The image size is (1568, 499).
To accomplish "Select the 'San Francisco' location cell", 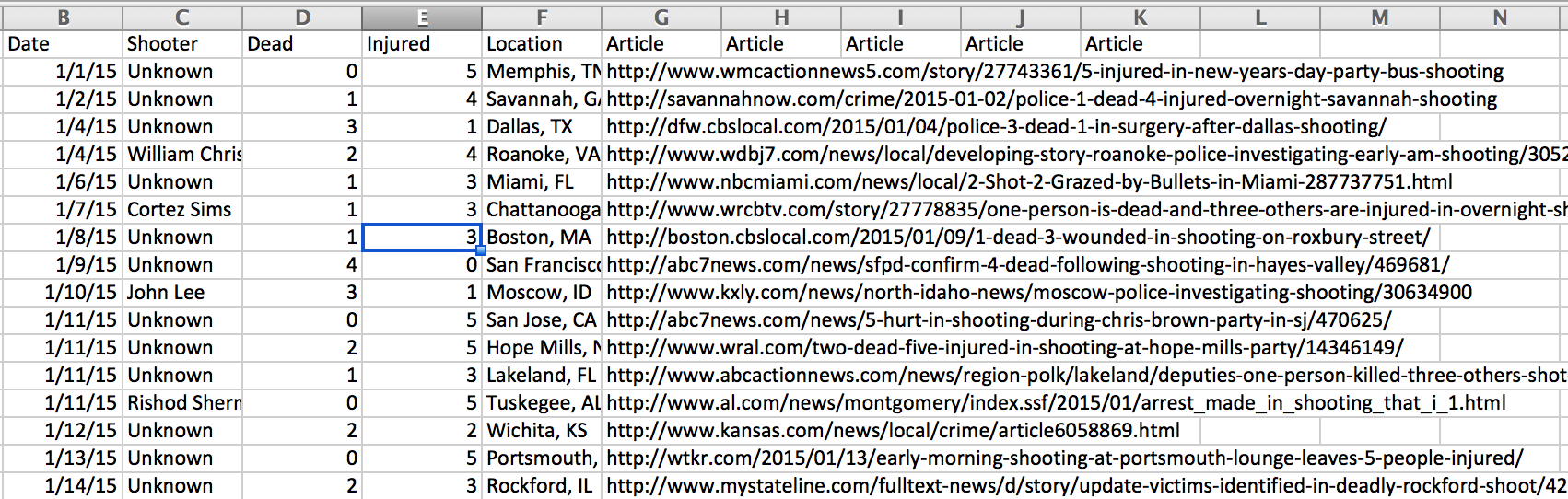I will pyautogui.click(x=542, y=265).
